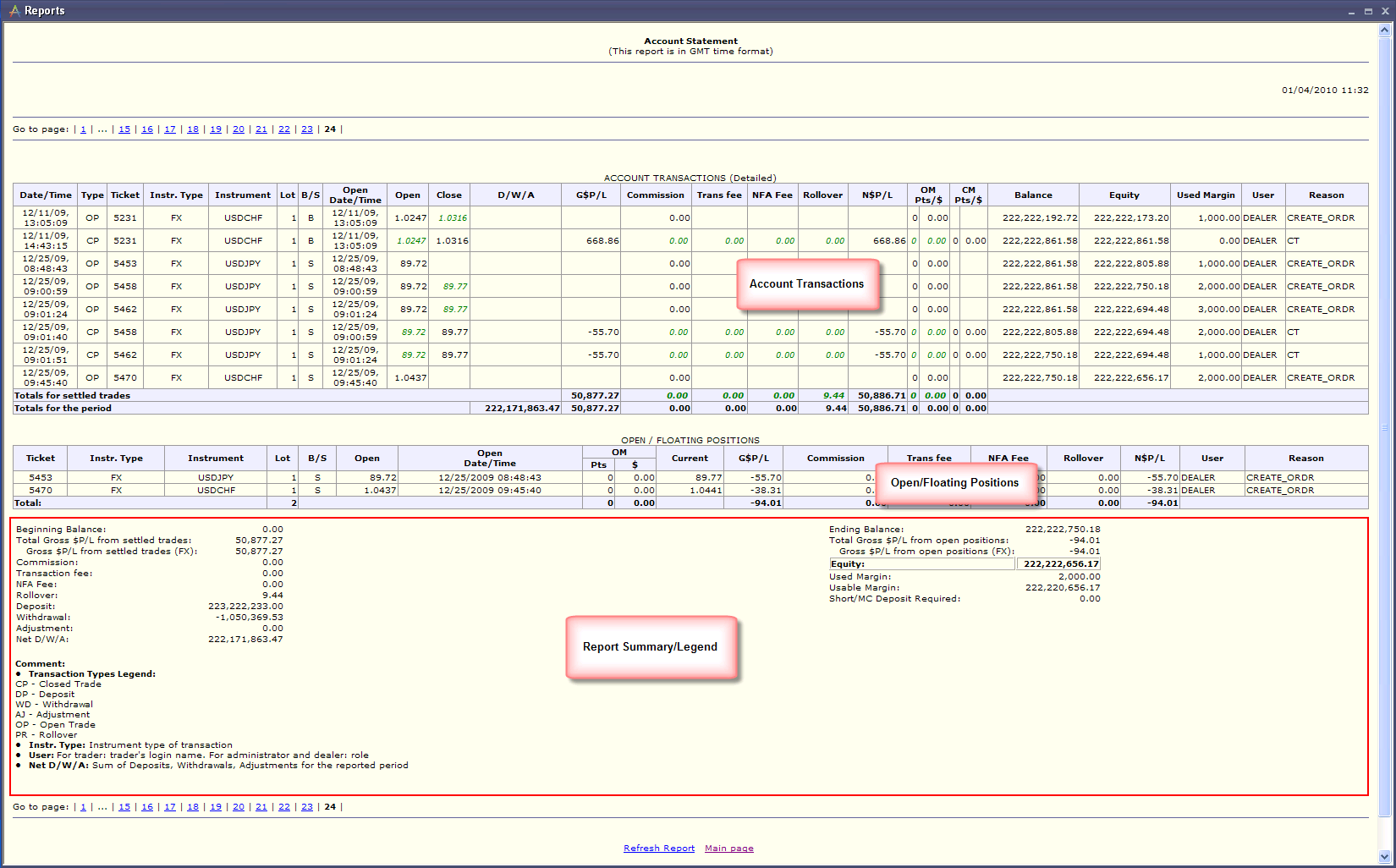Click the Withdrawal amount -1,050,369.53
This screenshot has height=868, width=1396.
click(250, 618)
